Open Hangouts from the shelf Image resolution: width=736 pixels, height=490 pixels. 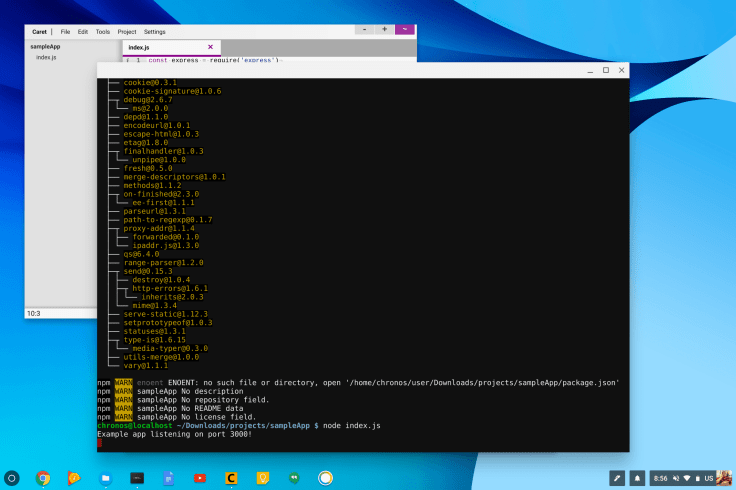coord(293,477)
